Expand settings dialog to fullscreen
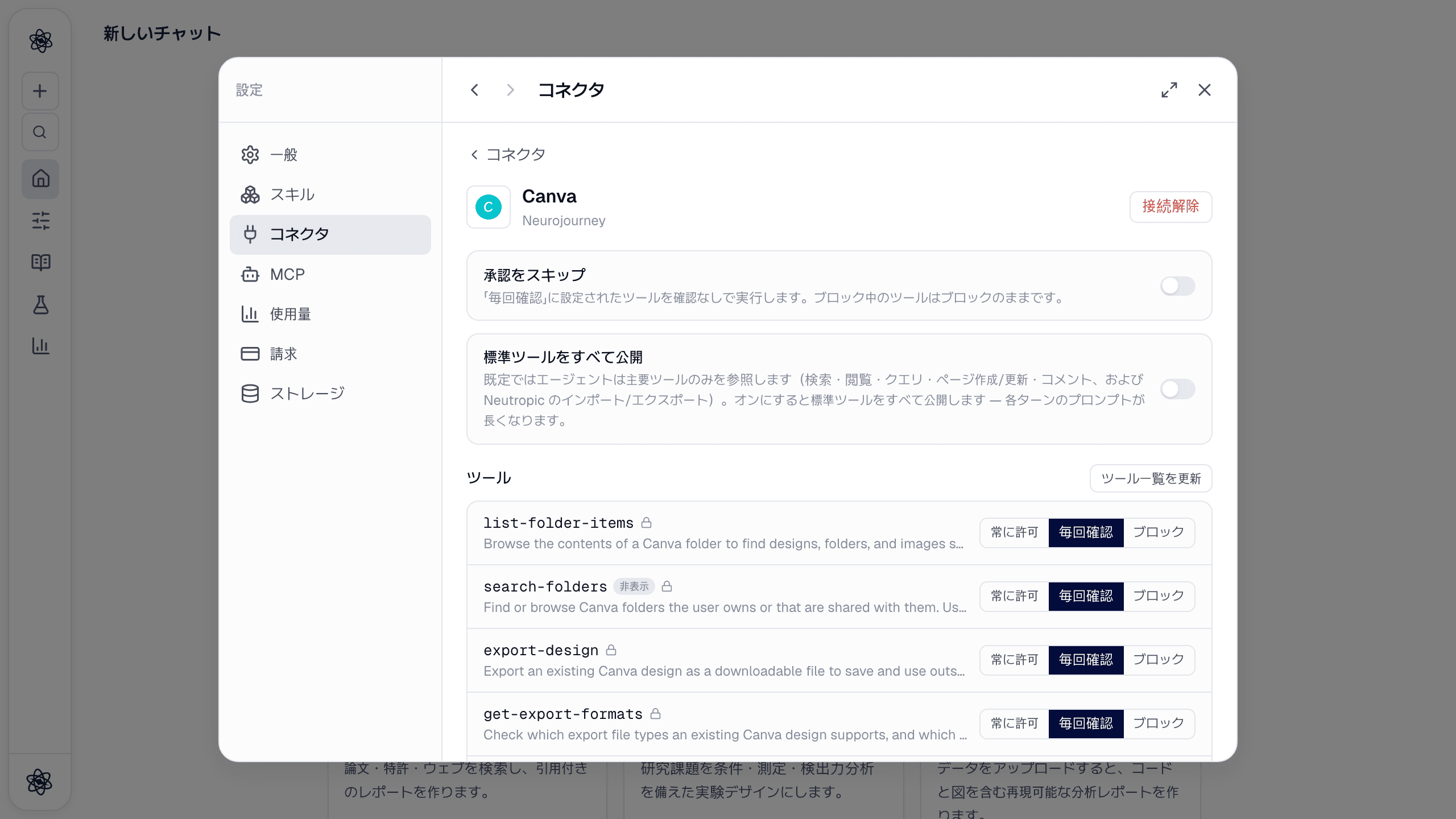Viewport: 1456px width, 819px height. pyautogui.click(x=1169, y=90)
